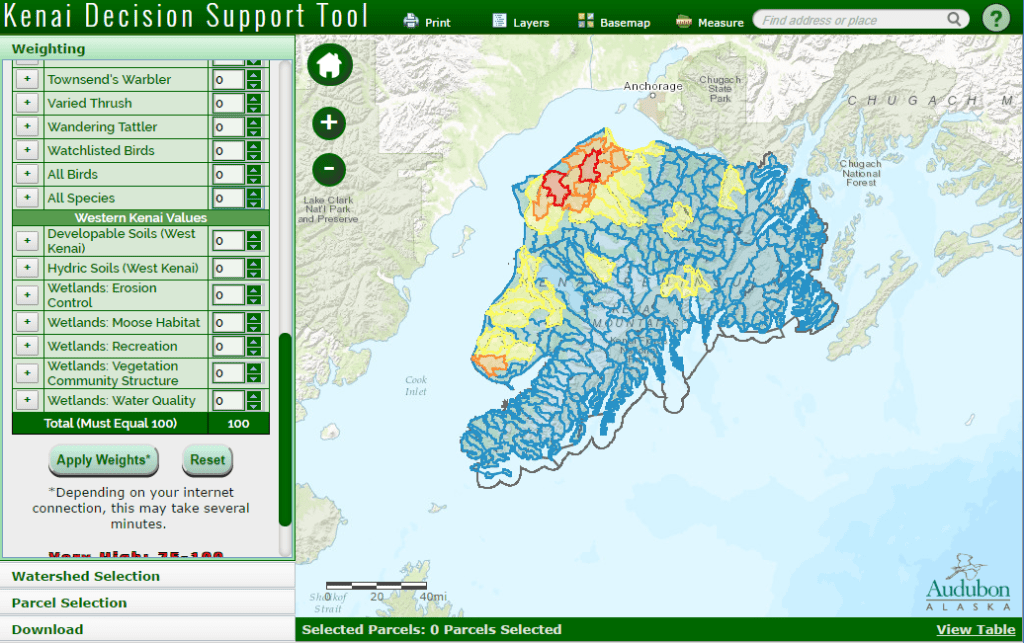The image size is (1024, 643).
Task: Expand the Hydric Soils (West Kenai) row
Action: [27, 268]
